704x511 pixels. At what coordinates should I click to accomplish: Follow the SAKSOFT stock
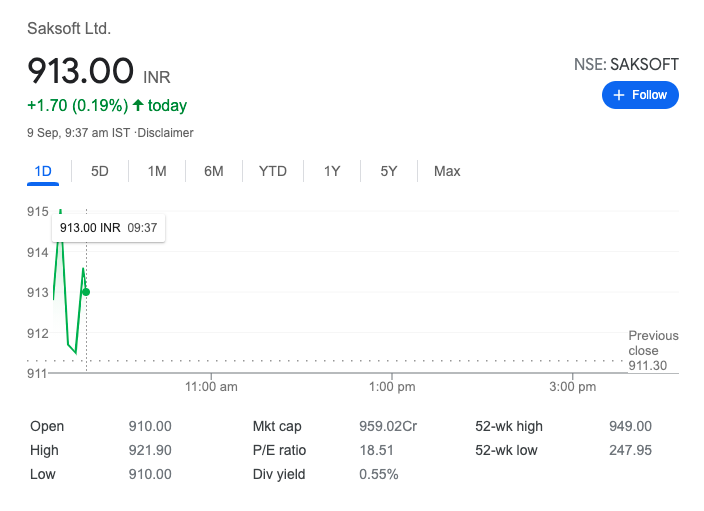coord(640,95)
